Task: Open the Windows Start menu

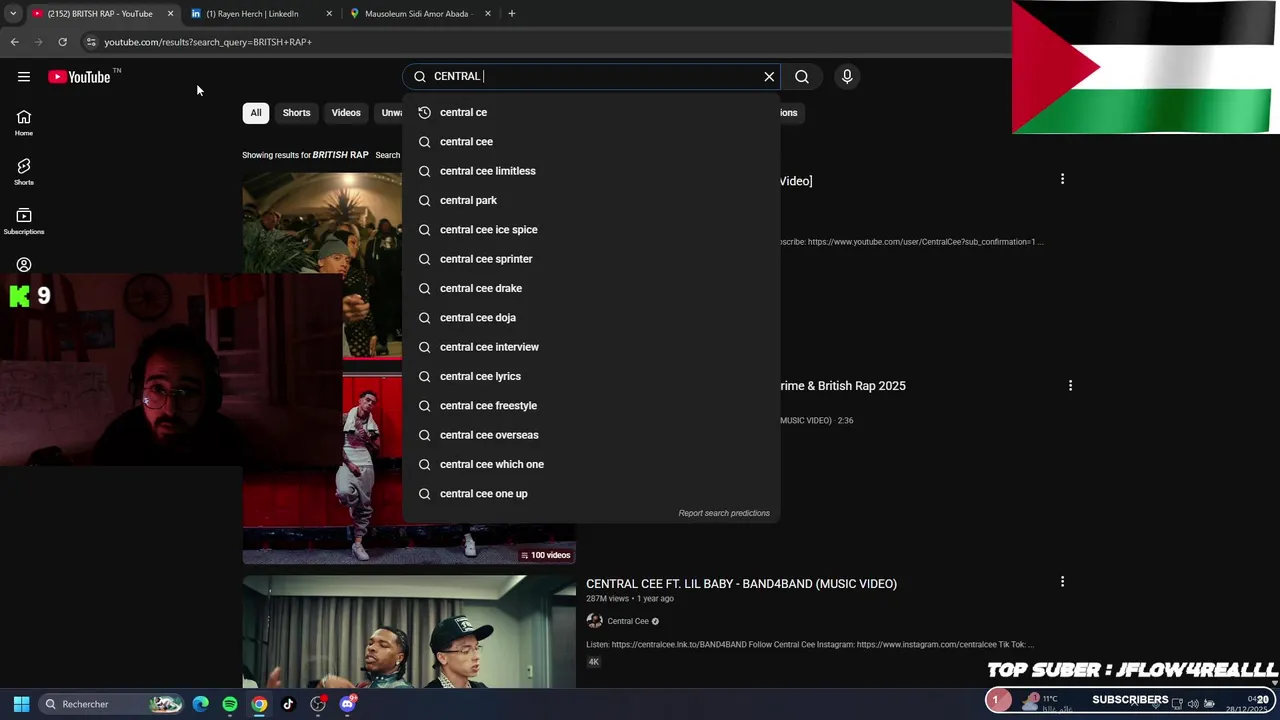Action: coord(21,704)
